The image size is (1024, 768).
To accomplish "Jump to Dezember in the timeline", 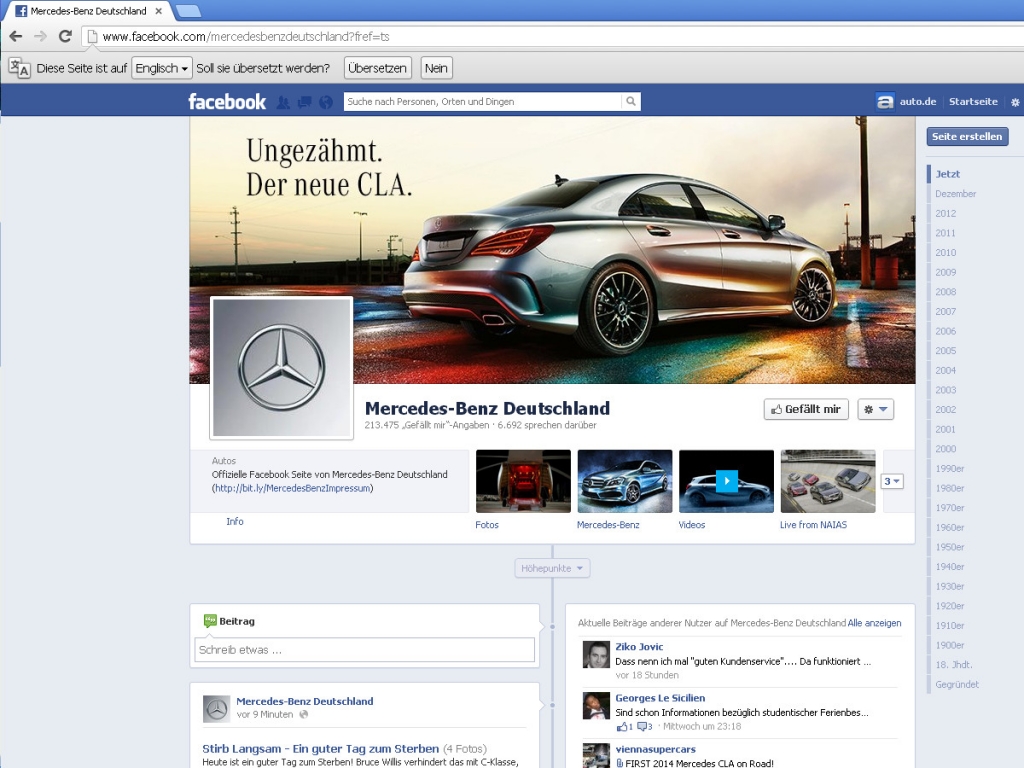I will 955,193.
